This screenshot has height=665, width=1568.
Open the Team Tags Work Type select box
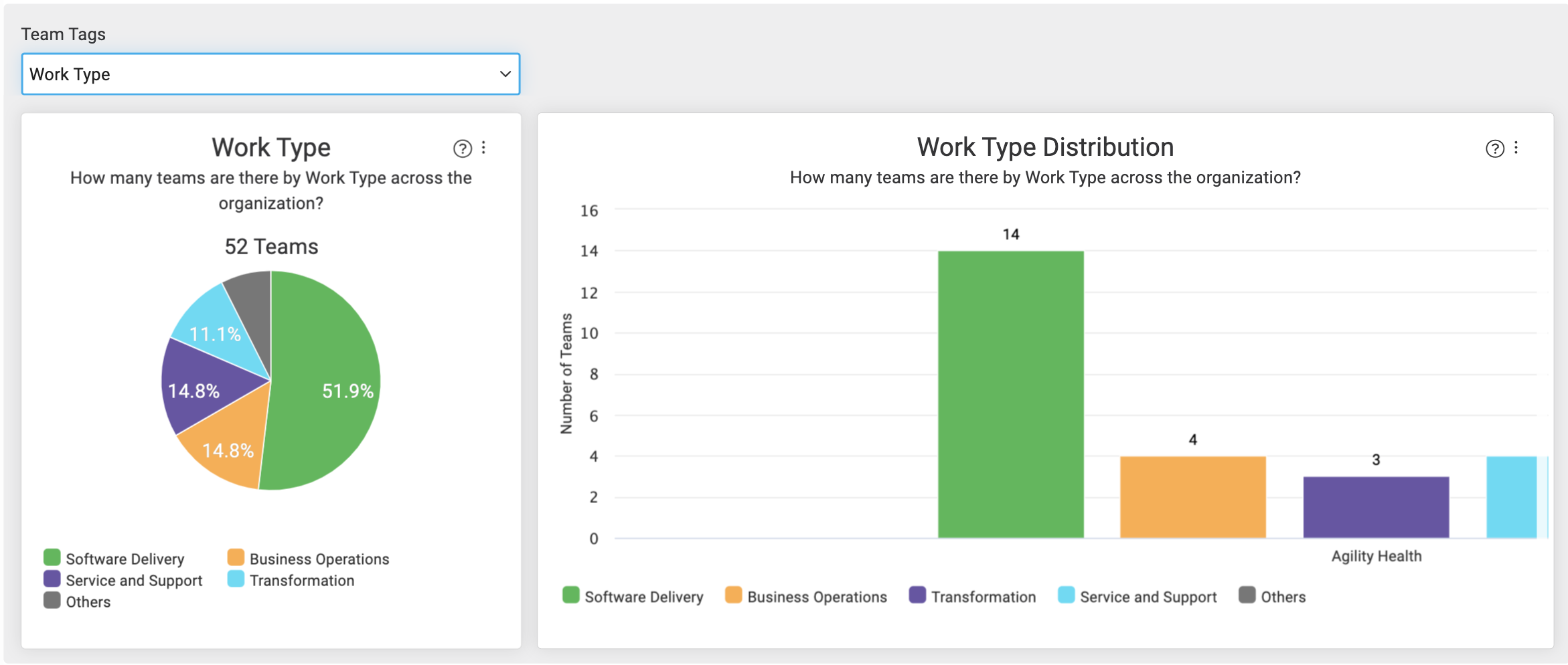[x=270, y=74]
